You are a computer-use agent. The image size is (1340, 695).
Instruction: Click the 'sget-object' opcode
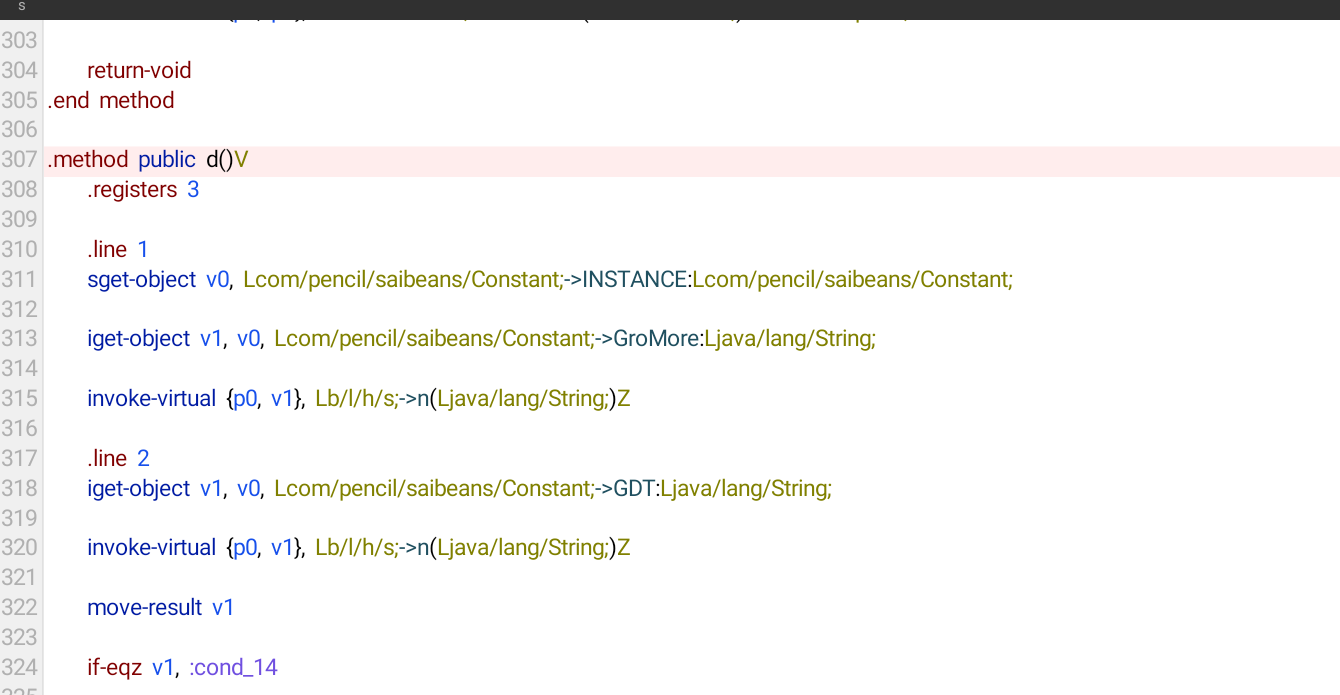tap(141, 279)
